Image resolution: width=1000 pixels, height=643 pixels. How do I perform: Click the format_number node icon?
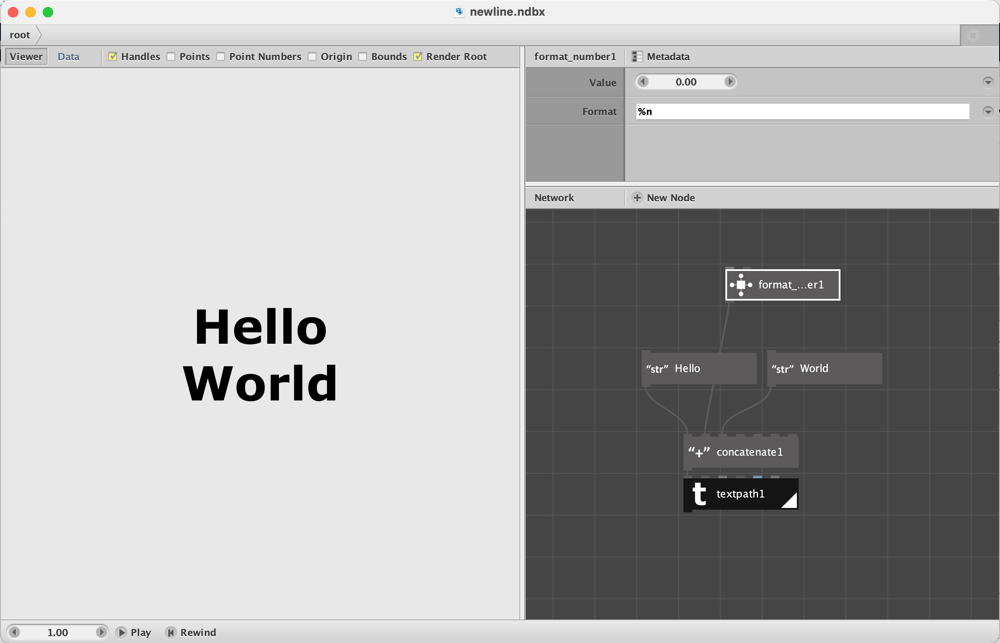tap(741, 285)
